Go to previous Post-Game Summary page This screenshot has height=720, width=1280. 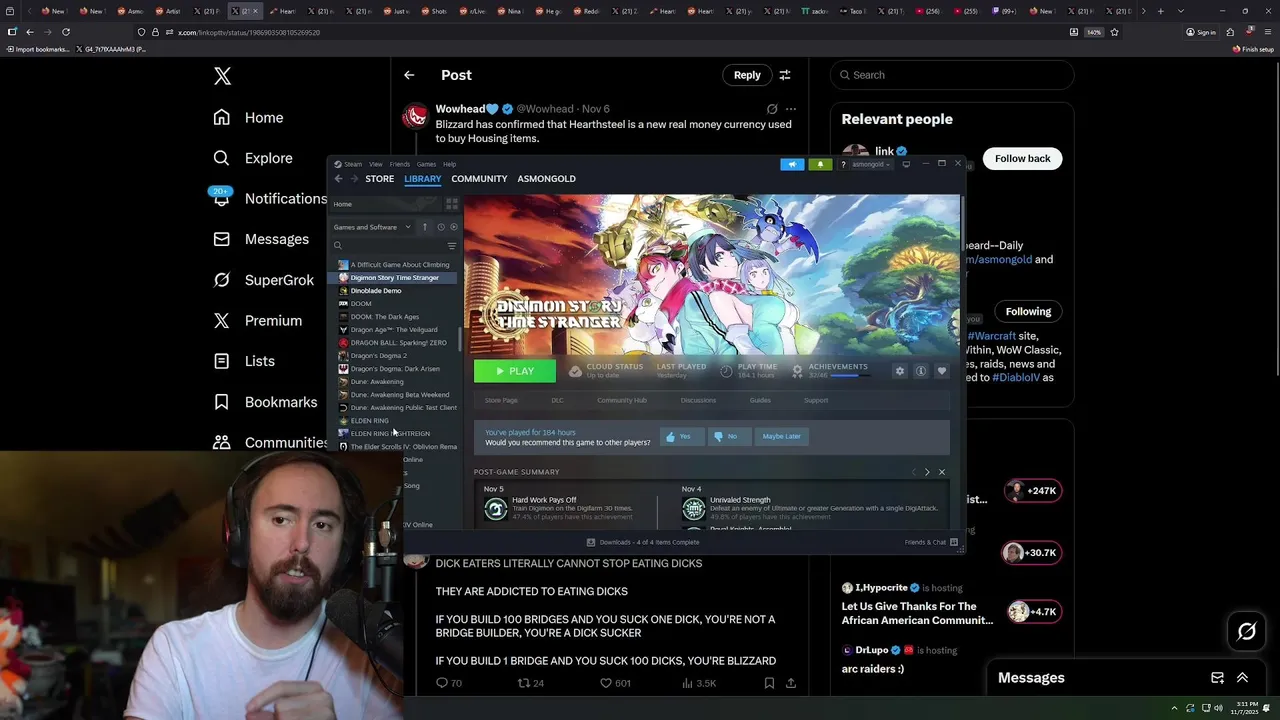coord(913,472)
